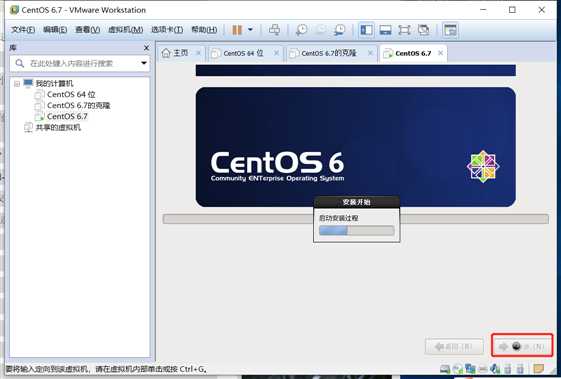The image size is (561, 379).
Task: Click the send Ctrl+Alt+Del icon
Action: tap(274, 30)
